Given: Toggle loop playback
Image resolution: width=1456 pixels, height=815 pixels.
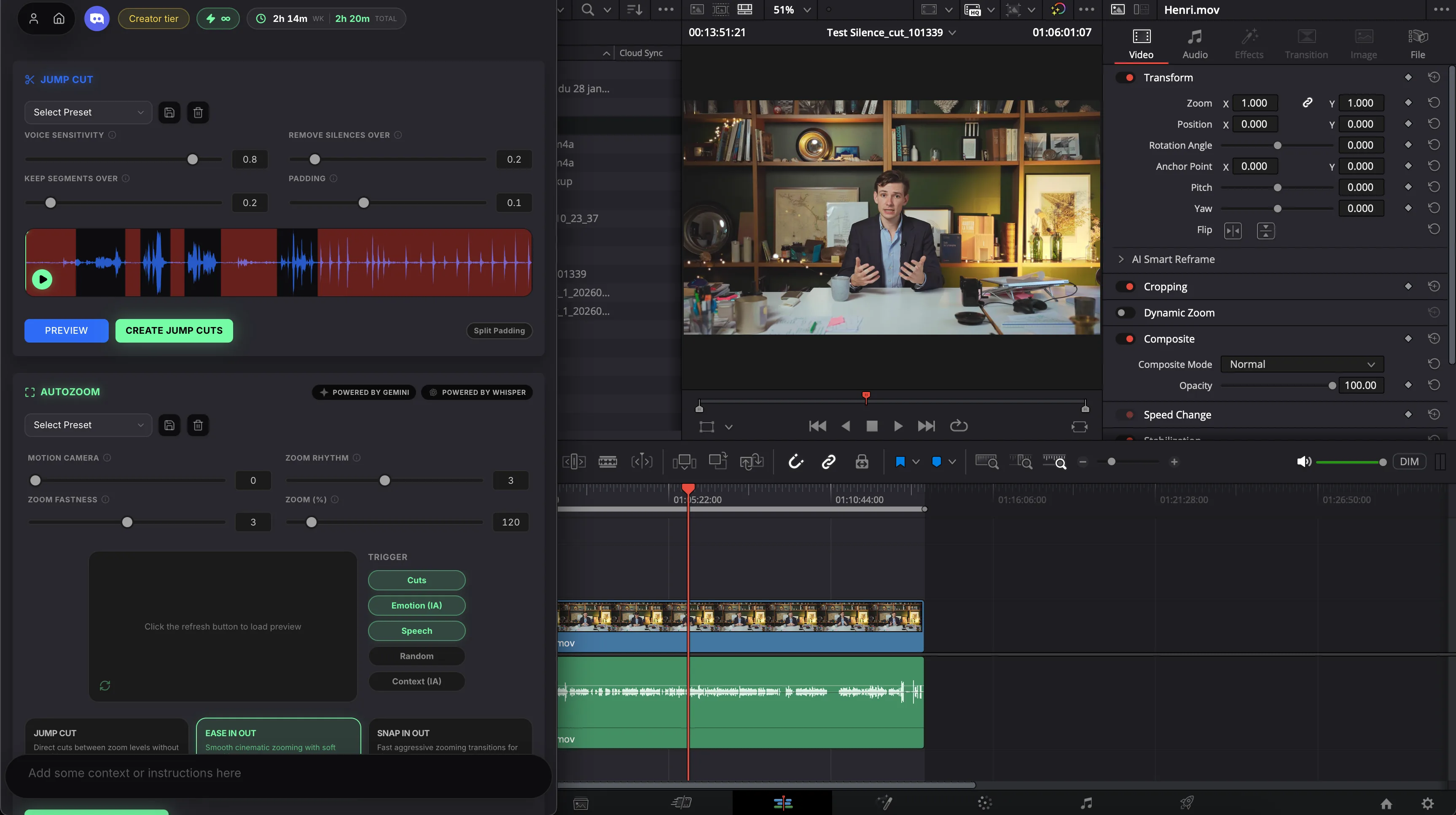Looking at the screenshot, I should pyautogui.click(x=959, y=426).
